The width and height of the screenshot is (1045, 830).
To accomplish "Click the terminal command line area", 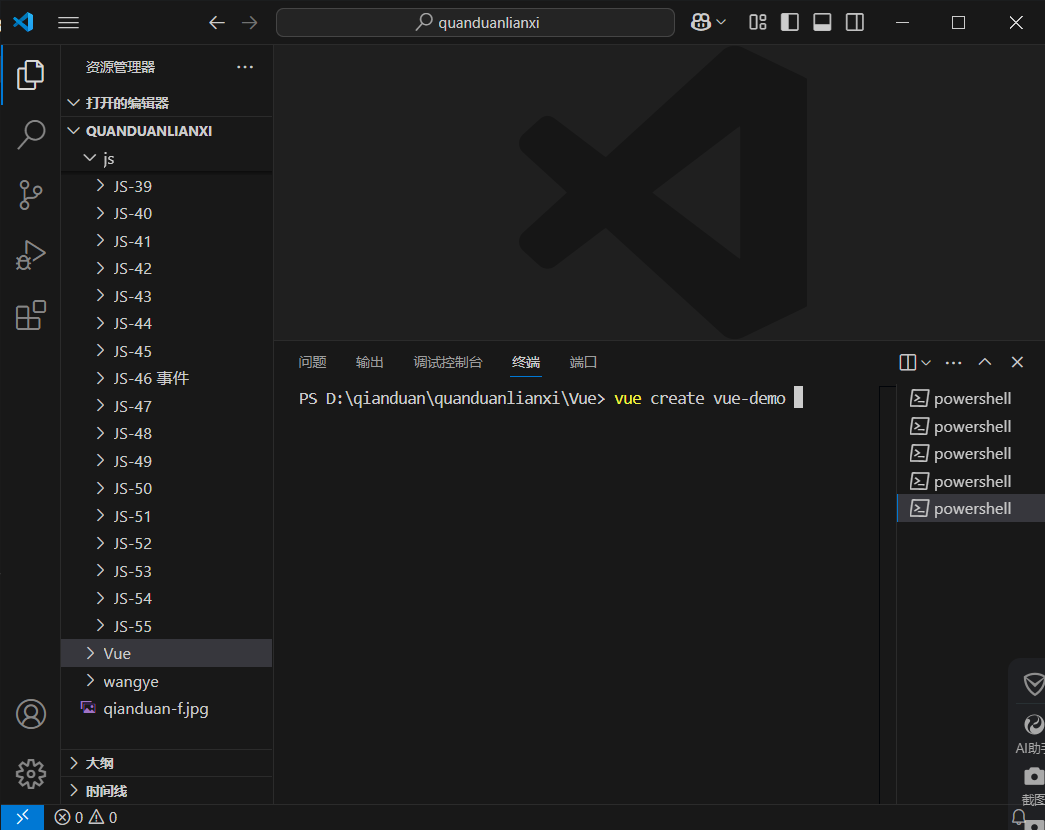I will pyautogui.click(x=550, y=399).
